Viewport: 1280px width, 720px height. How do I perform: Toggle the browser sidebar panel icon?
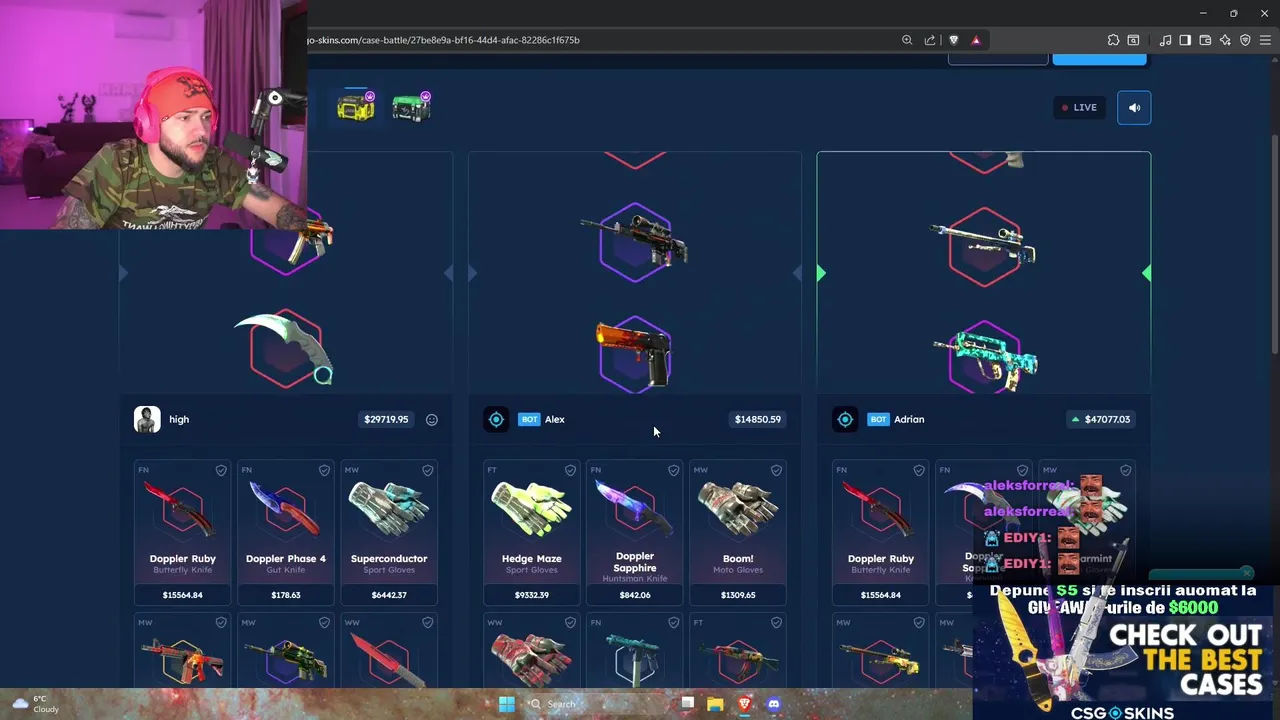click(x=1185, y=40)
